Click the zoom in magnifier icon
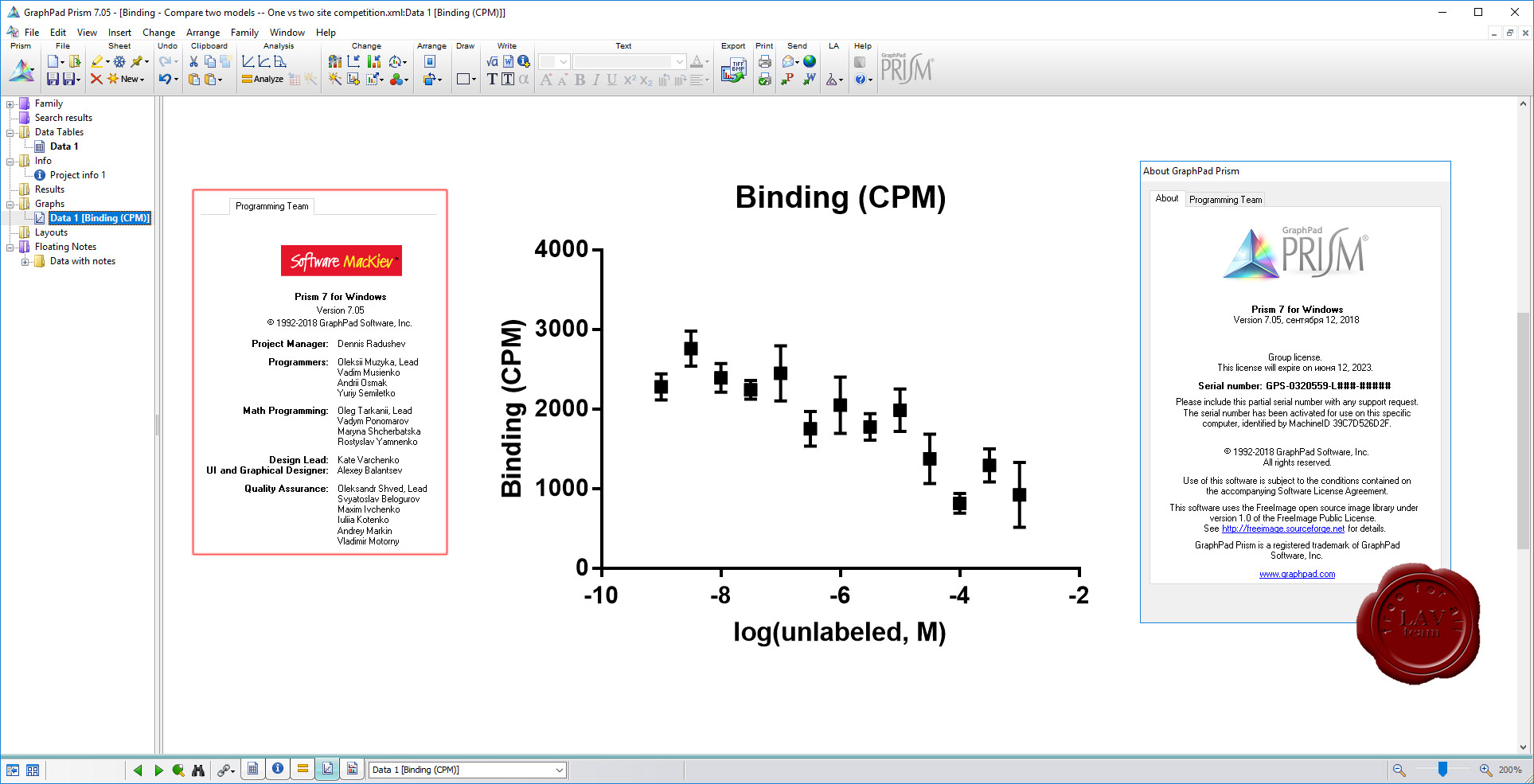This screenshot has width=1534, height=784. [1485, 770]
